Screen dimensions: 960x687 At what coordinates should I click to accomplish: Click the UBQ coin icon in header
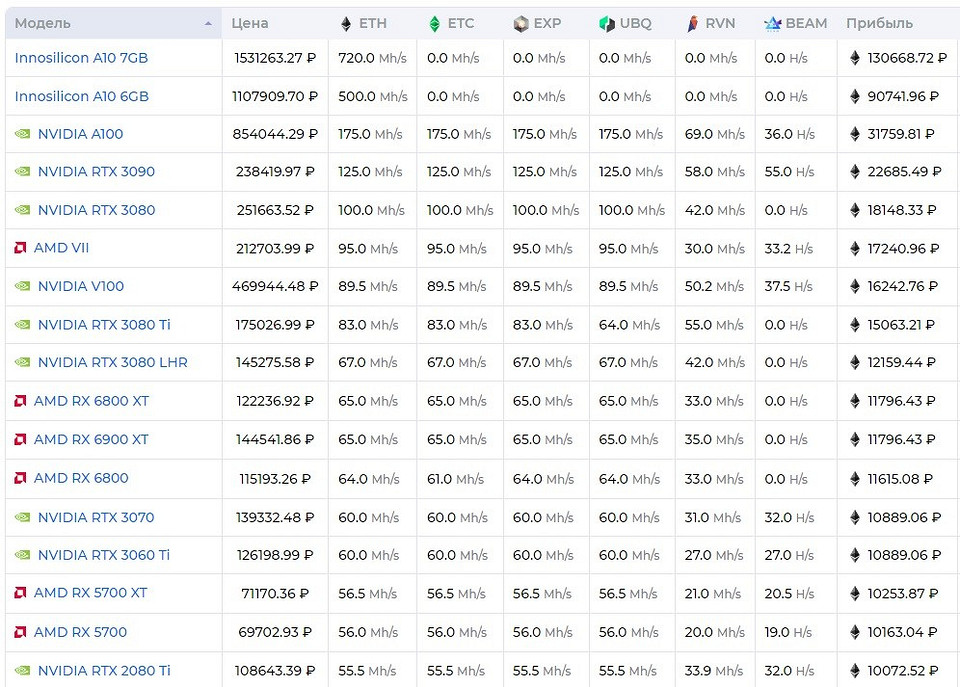pyautogui.click(x=606, y=24)
